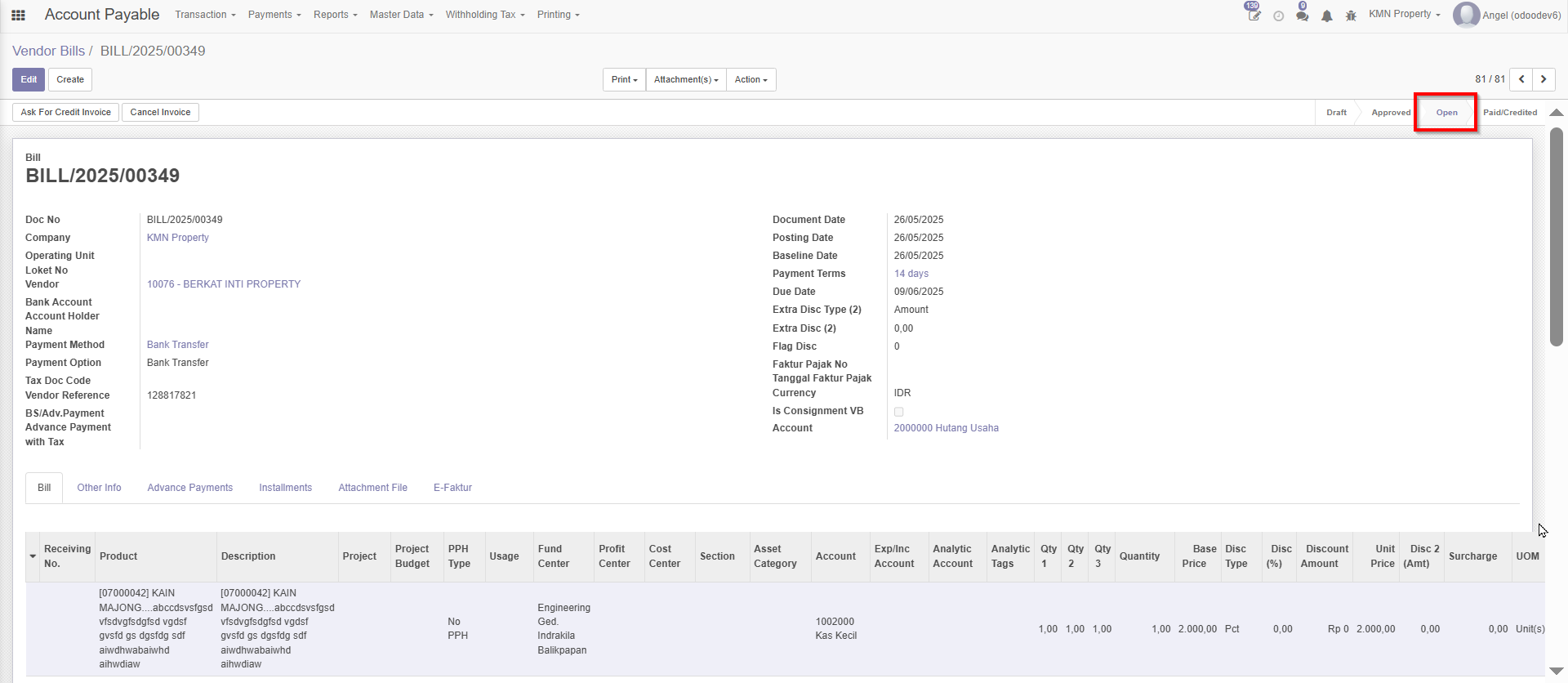
Task: Click the Create button
Action: click(70, 79)
